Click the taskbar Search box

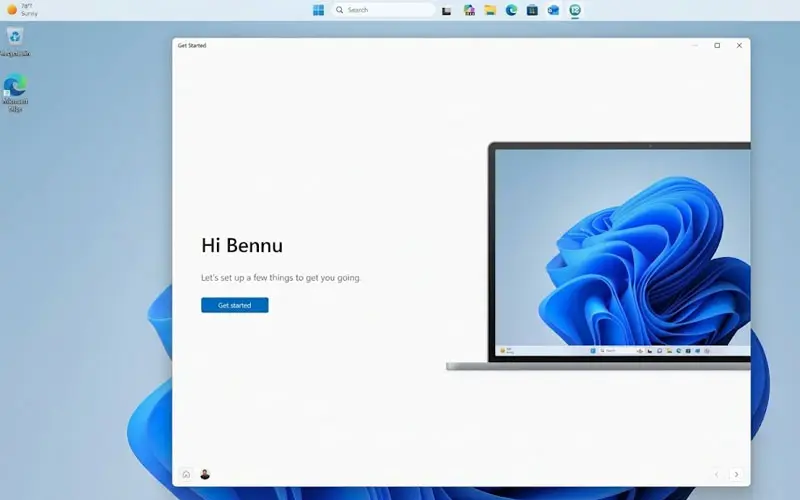click(383, 10)
